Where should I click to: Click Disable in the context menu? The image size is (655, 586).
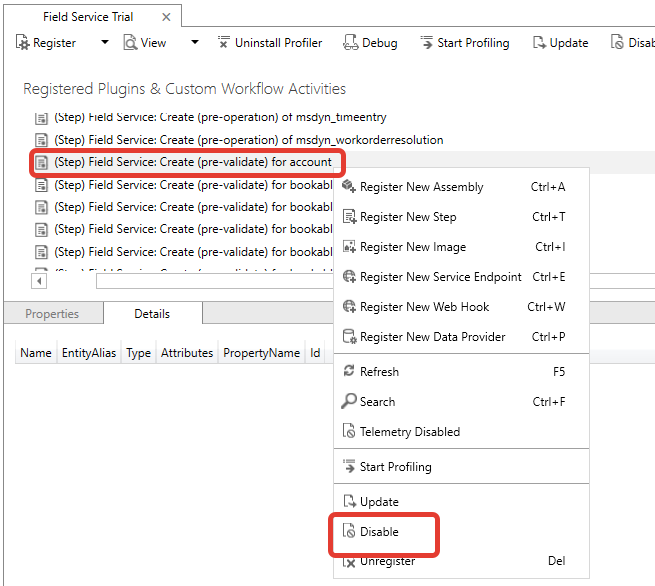coord(461,532)
